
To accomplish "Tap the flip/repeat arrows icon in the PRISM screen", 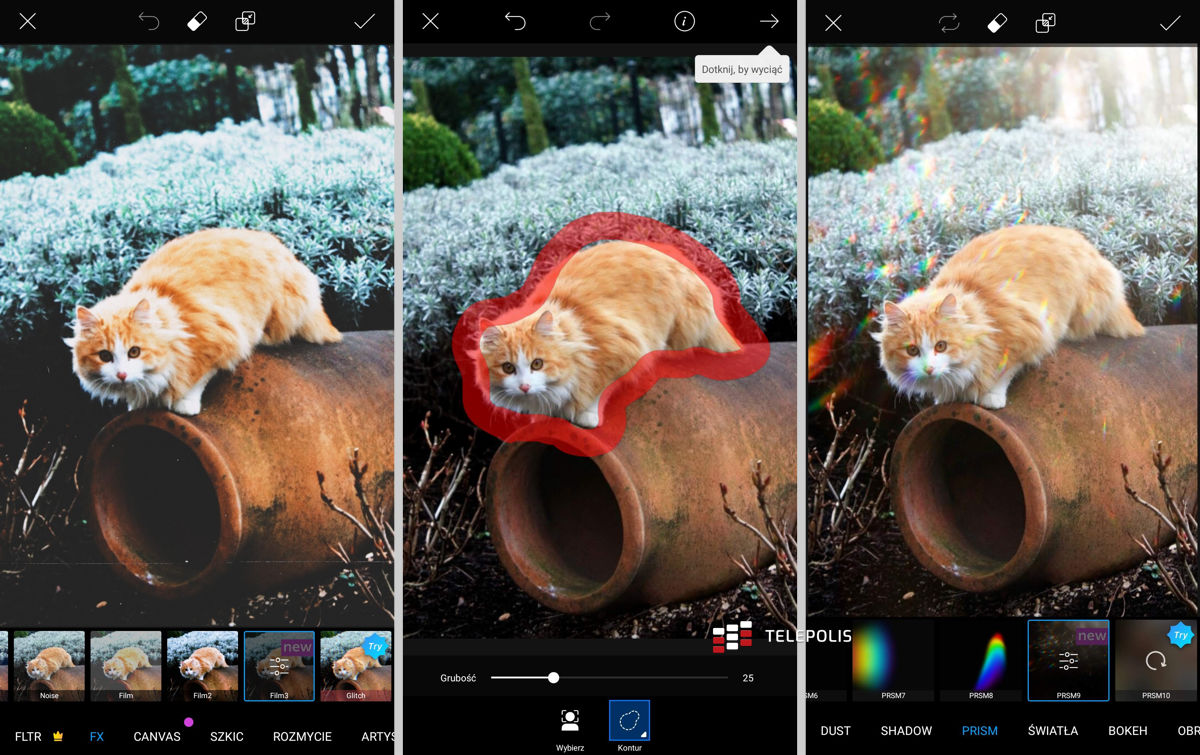I will pos(949,23).
